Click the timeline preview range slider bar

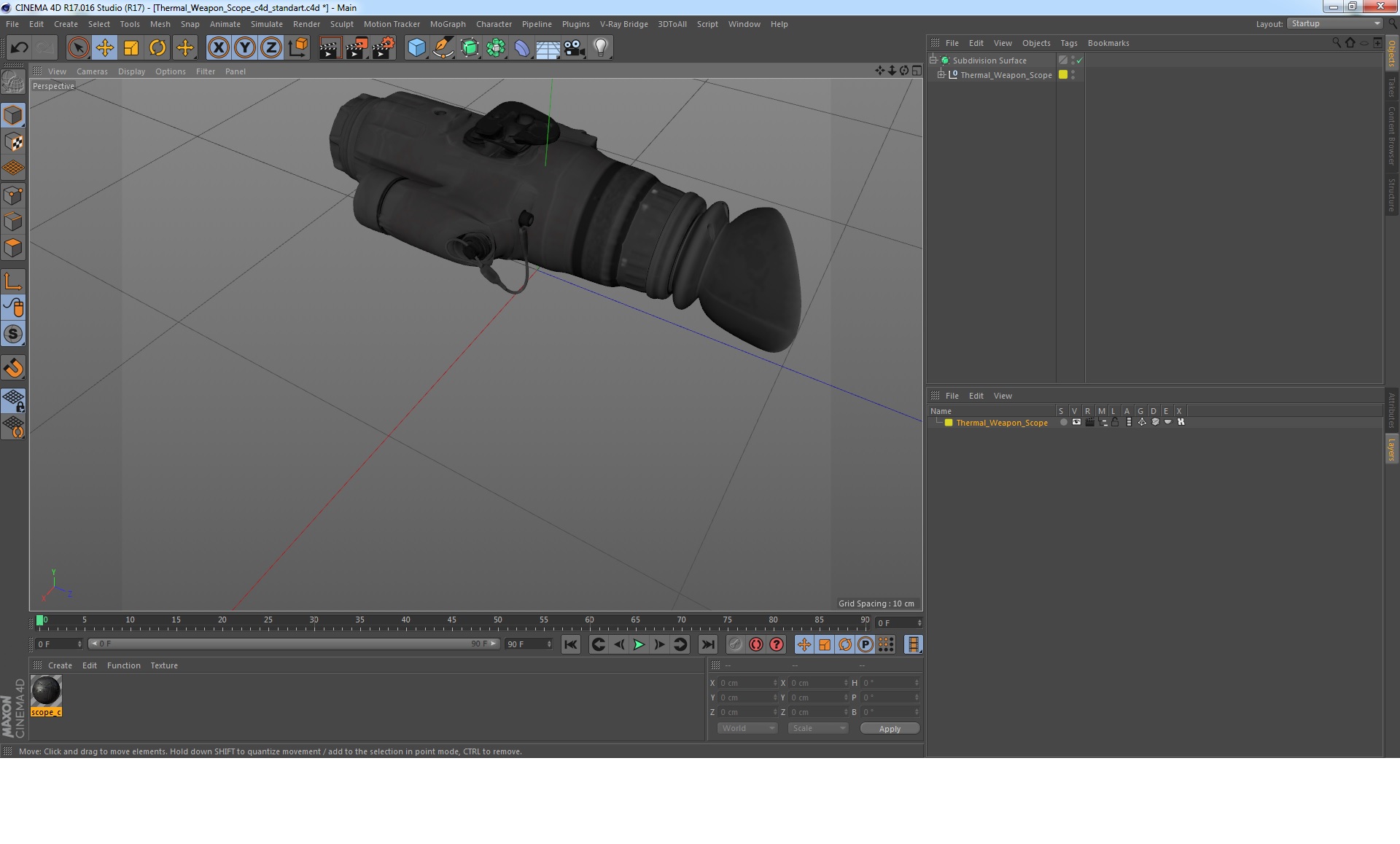coord(293,644)
